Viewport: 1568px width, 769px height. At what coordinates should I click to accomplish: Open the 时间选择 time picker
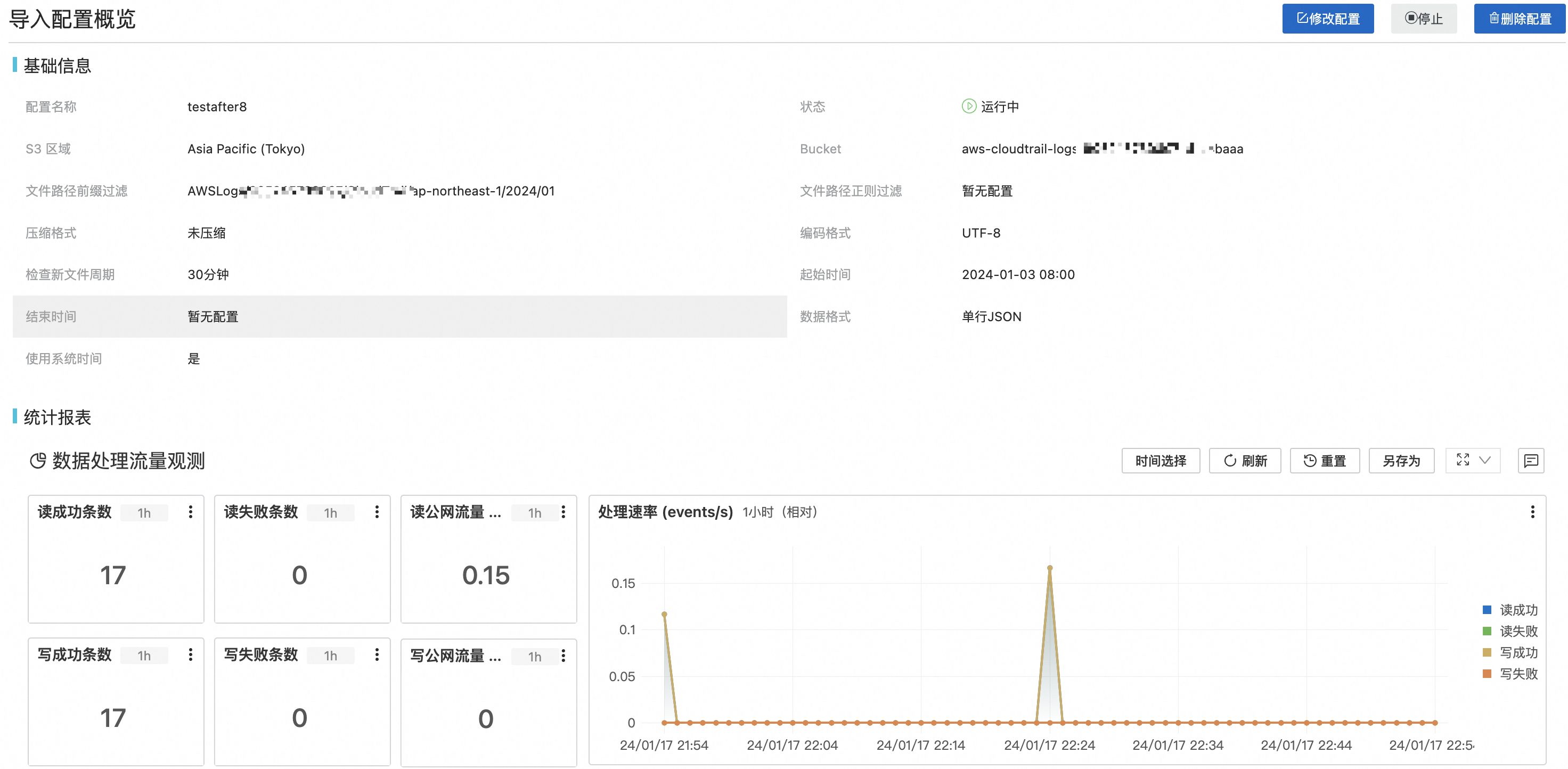[x=1161, y=461]
